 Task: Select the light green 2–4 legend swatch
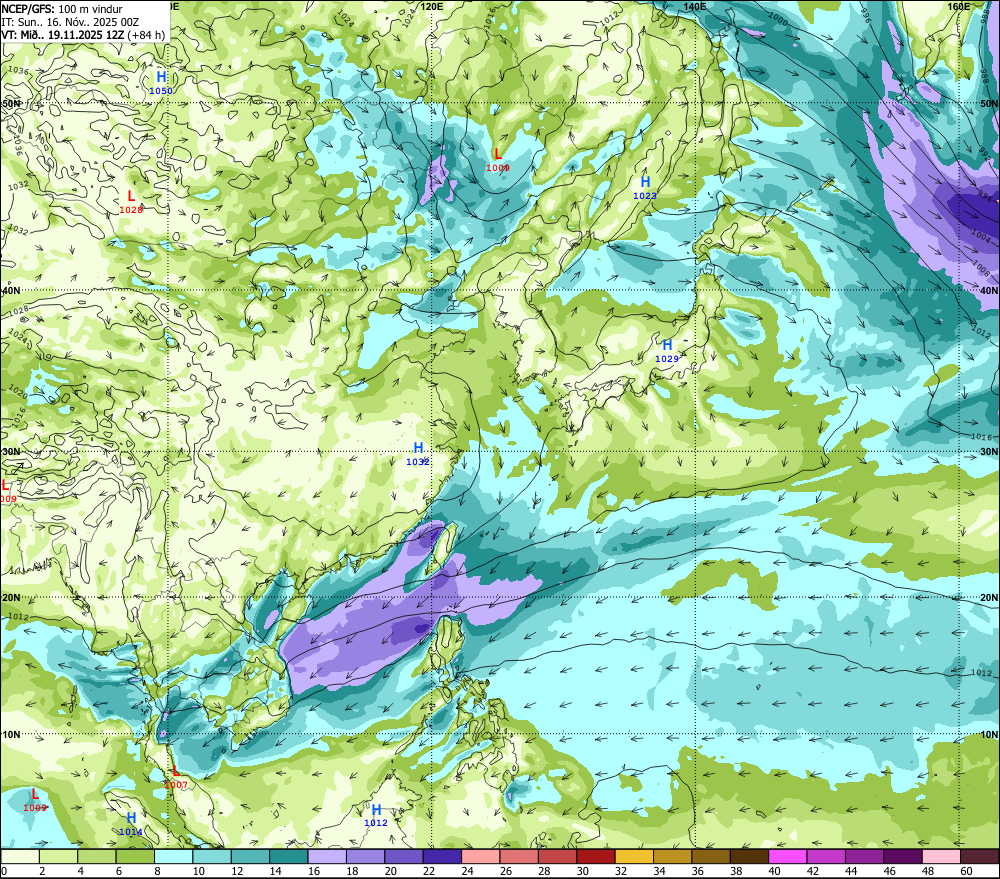click(x=58, y=856)
